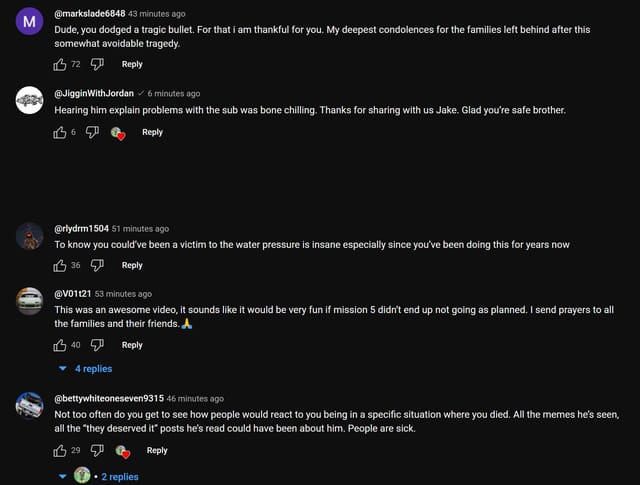Dislike the comment by @markslade6848
The width and height of the screenshot is (640, 485).
click(x=97, y=65)
